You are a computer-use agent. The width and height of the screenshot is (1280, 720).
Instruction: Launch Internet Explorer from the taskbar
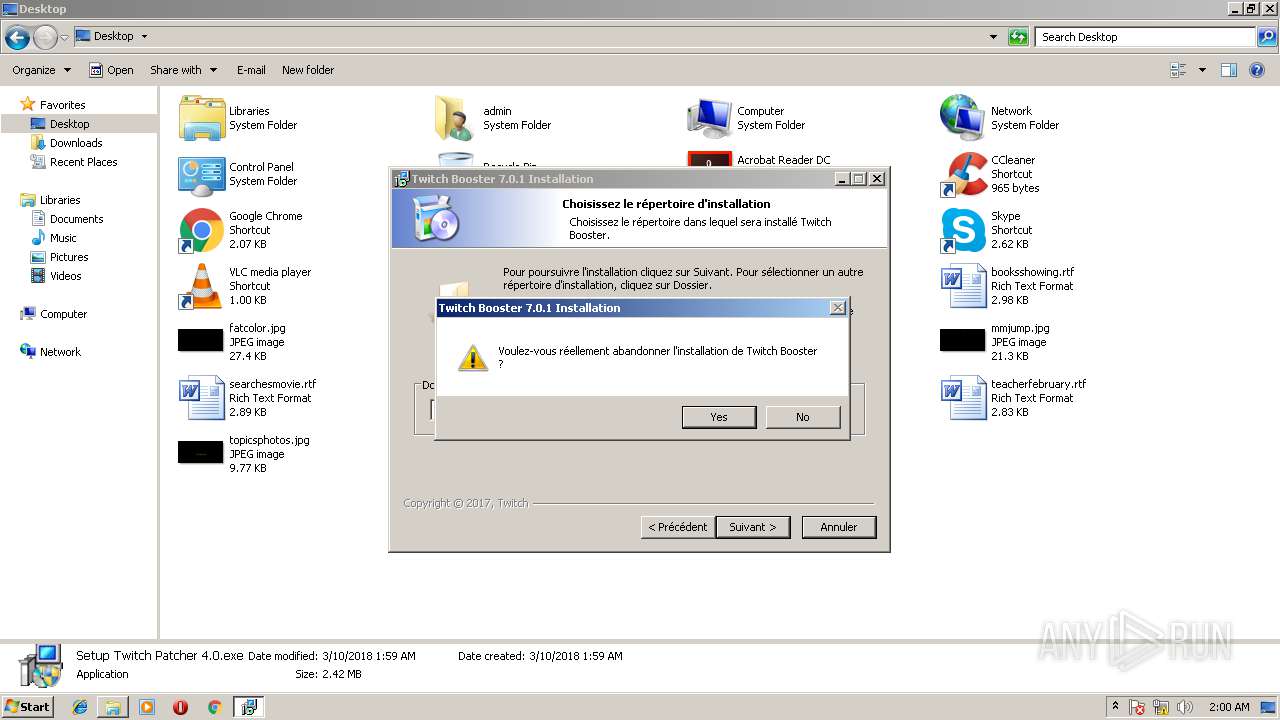80,707
